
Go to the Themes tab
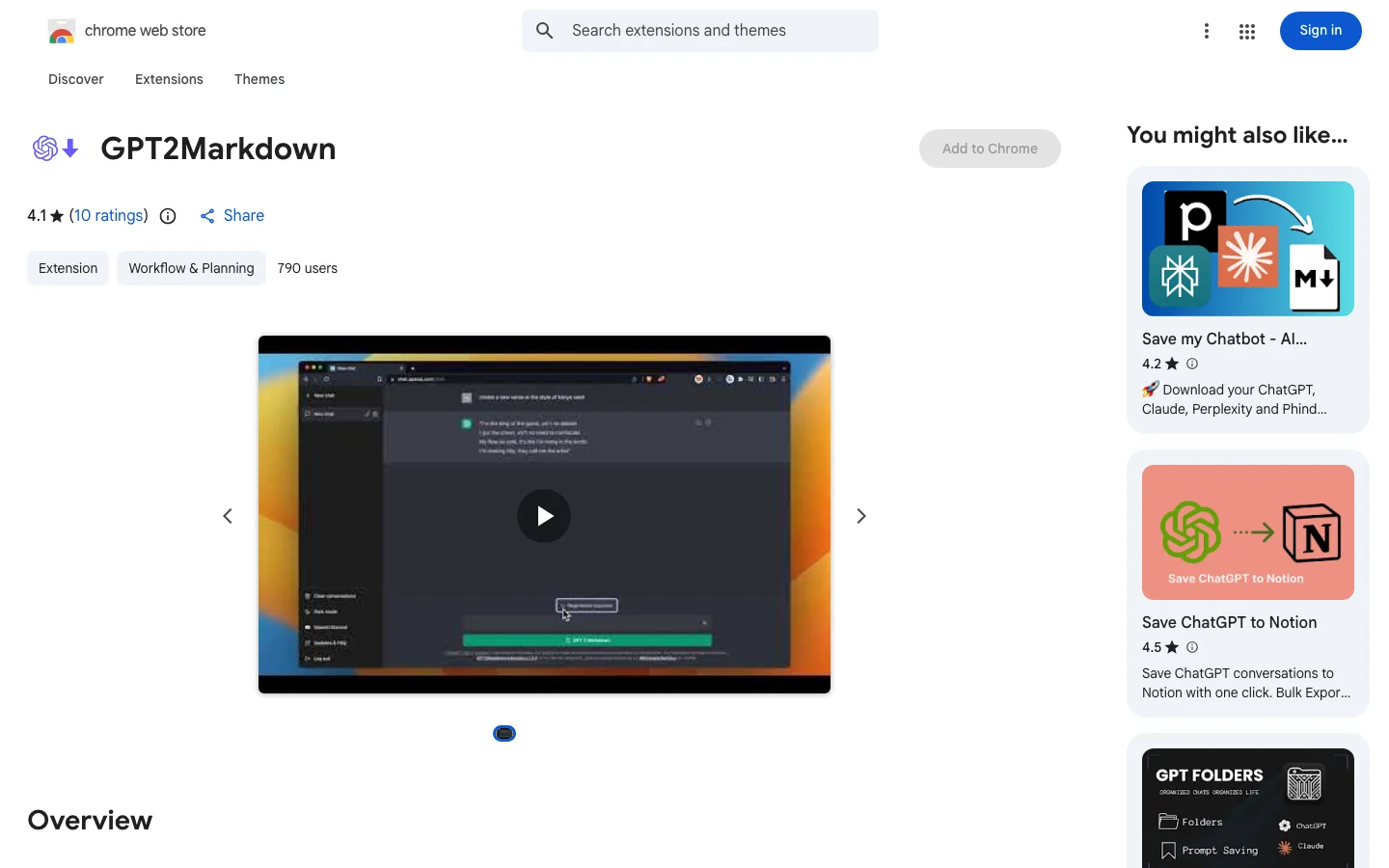click(259, 79)
